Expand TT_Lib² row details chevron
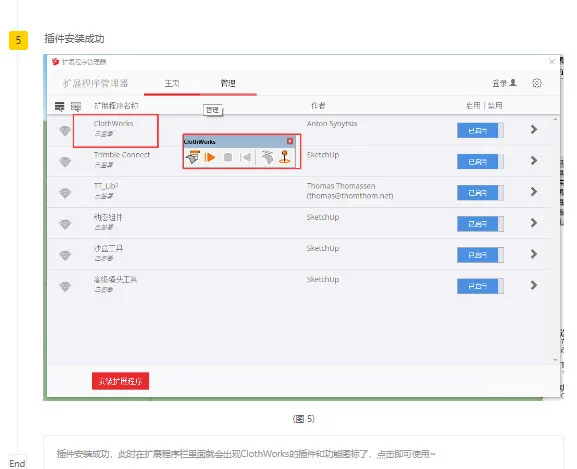The image size is (577, 469). point(534,192)
